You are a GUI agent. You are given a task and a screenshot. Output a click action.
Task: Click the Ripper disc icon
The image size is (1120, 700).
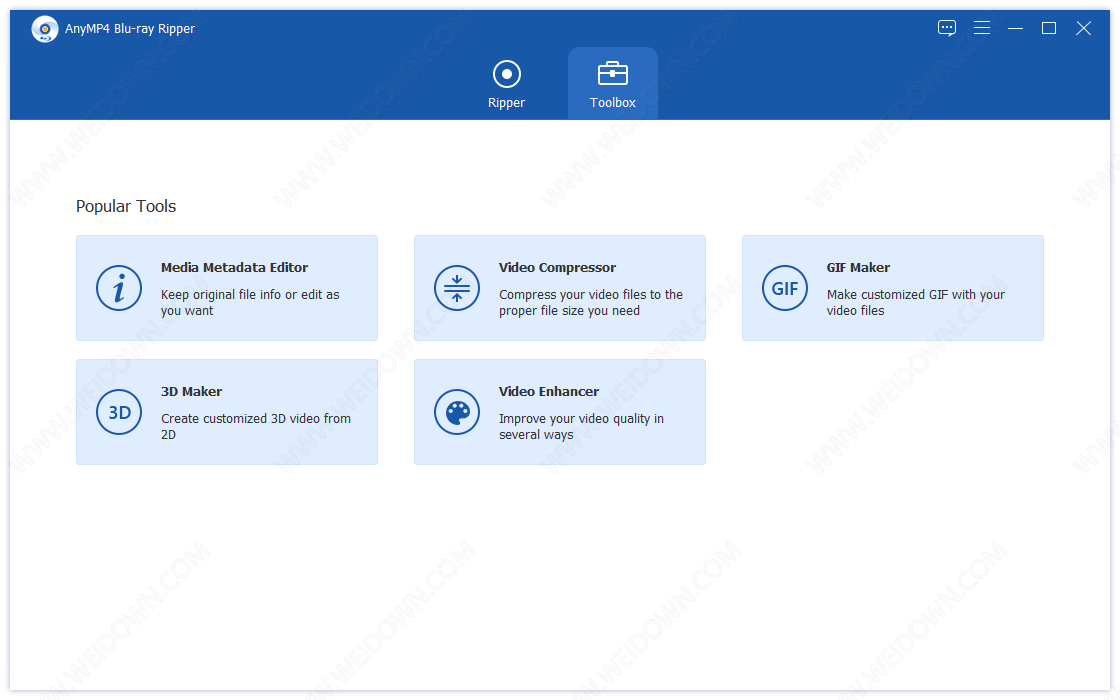tap(506, 74)
